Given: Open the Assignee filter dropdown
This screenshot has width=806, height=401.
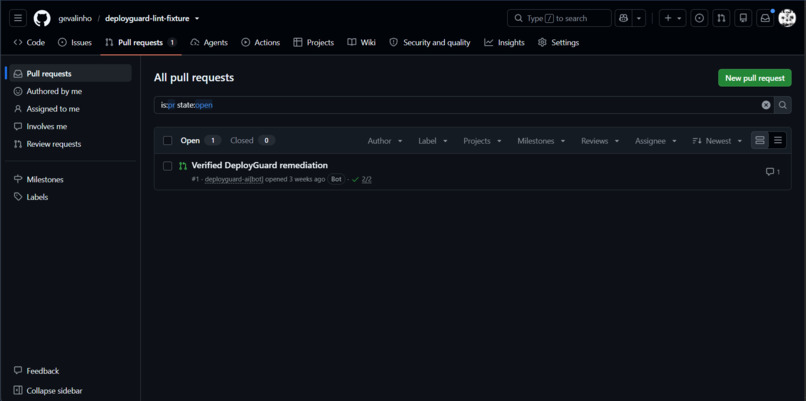Looking at the screenshot, I should 655,141.
